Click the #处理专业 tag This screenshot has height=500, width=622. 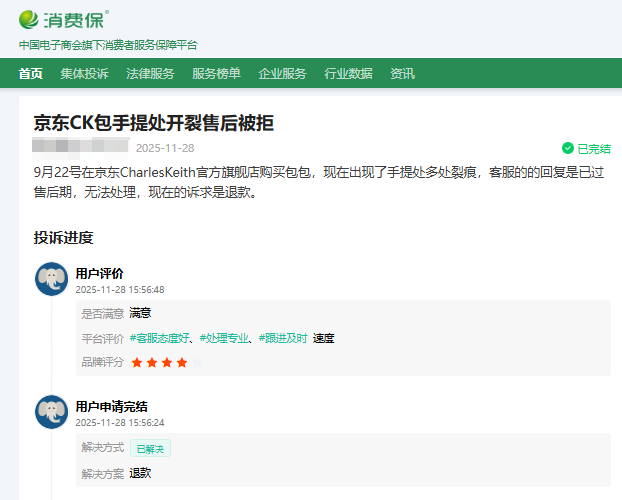(x=223, y=338)
